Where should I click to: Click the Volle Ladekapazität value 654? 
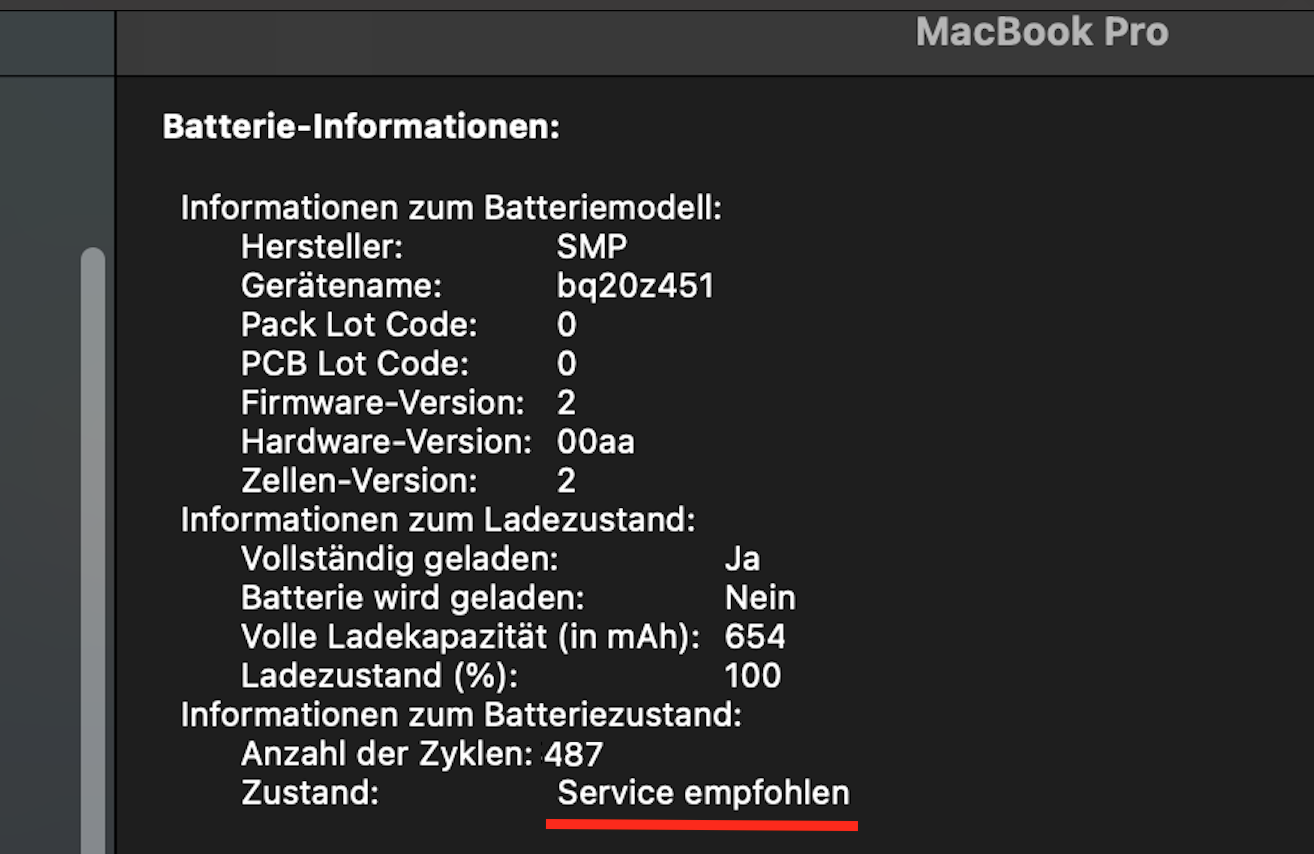coord(755,637)
